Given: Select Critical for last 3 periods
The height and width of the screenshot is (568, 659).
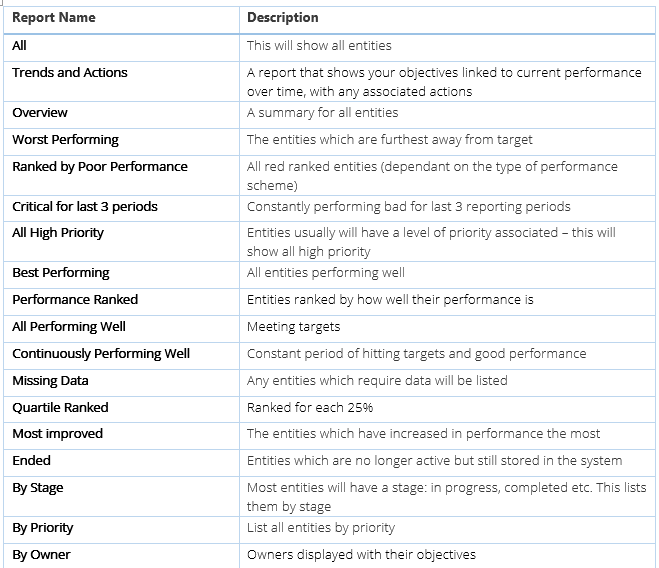Looking at the screenshot, I should coord(85,206).
